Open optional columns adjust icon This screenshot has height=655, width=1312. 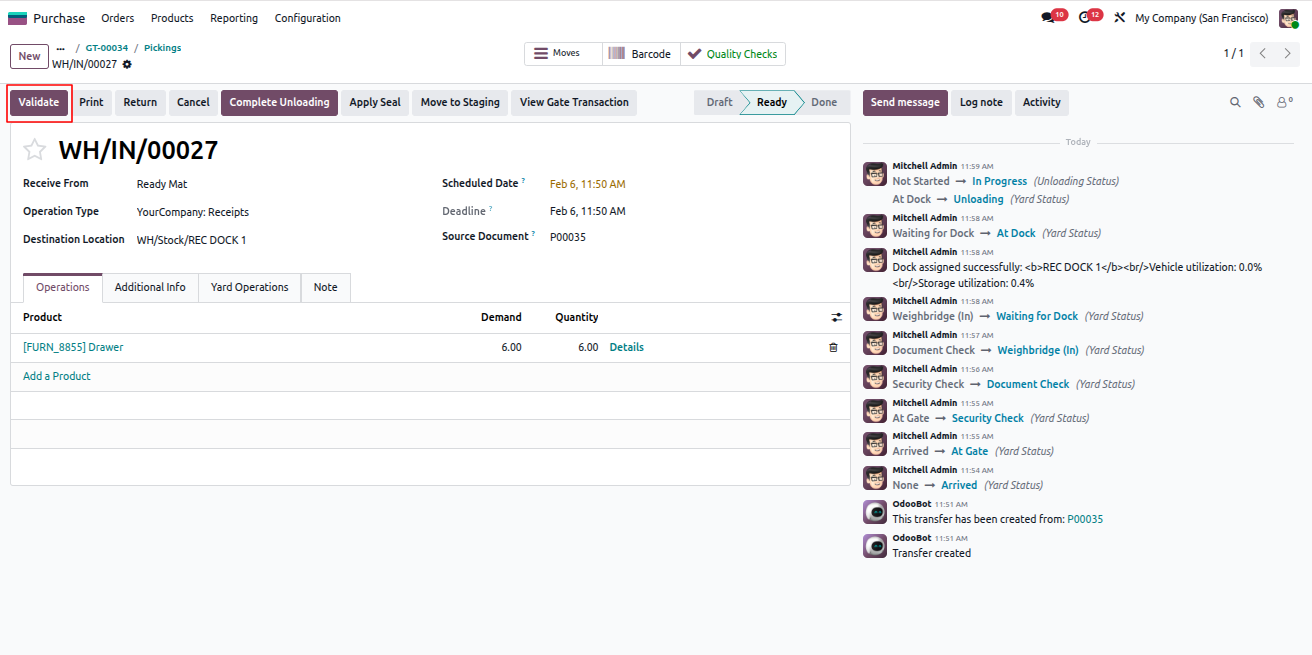click(x=836, y=317)
